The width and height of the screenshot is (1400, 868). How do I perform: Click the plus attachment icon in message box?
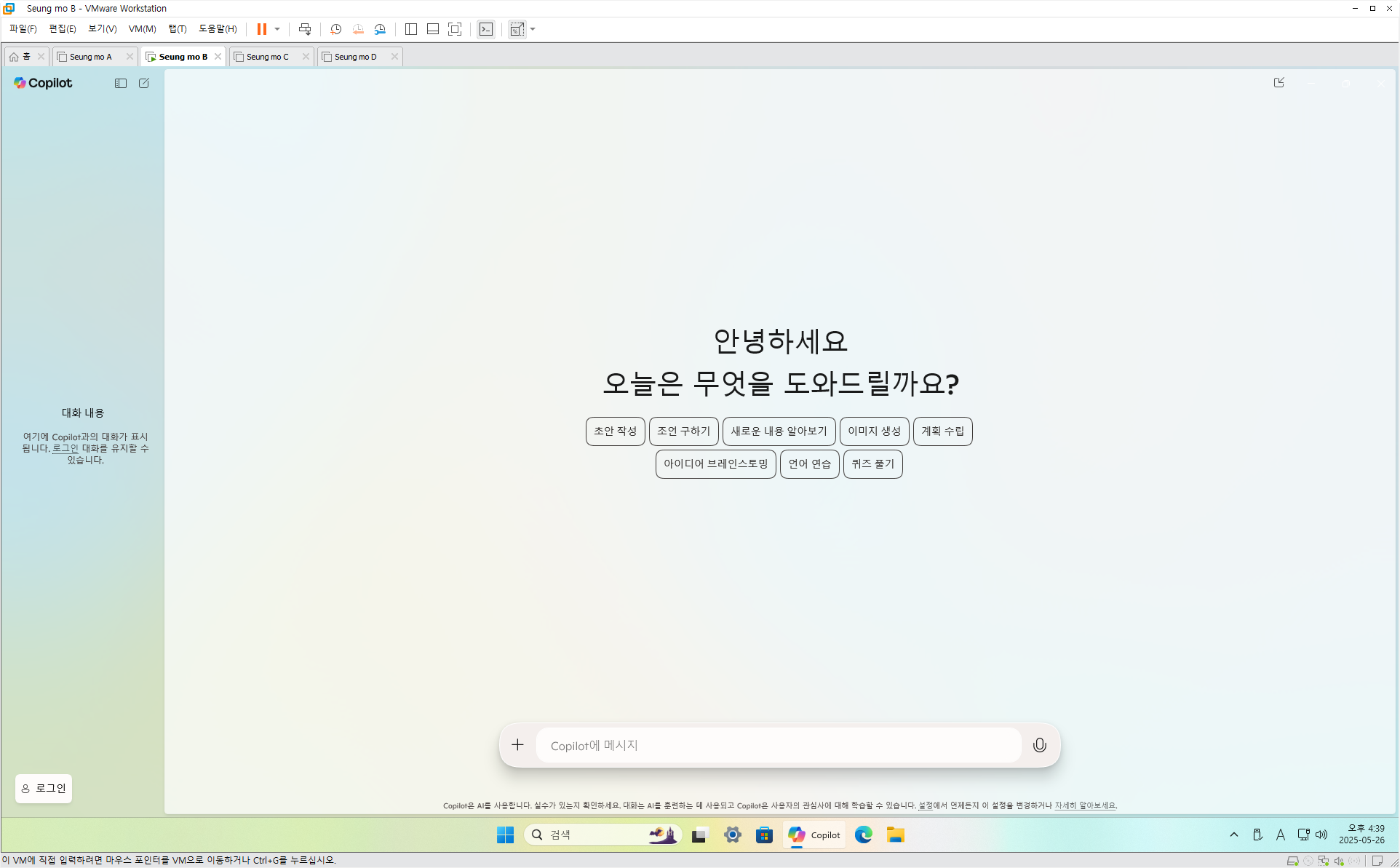[x=517, y=744]
